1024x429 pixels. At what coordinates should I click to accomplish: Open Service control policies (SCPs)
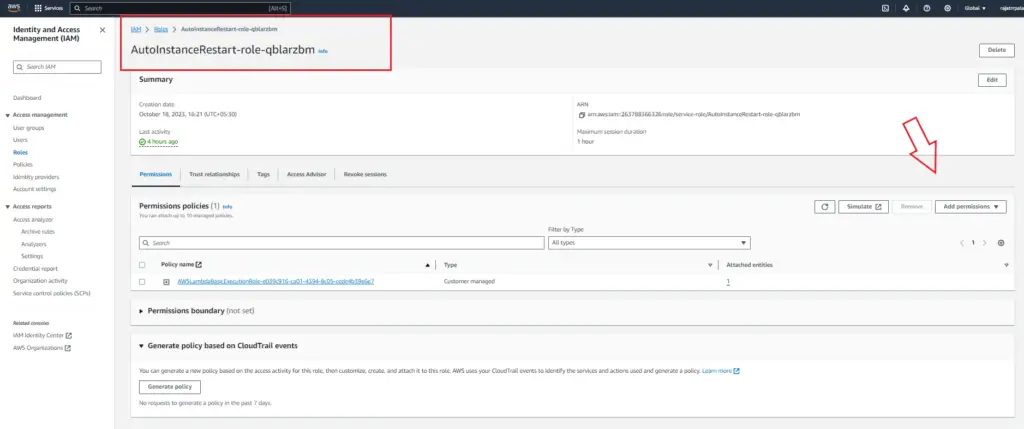[52, 293]
